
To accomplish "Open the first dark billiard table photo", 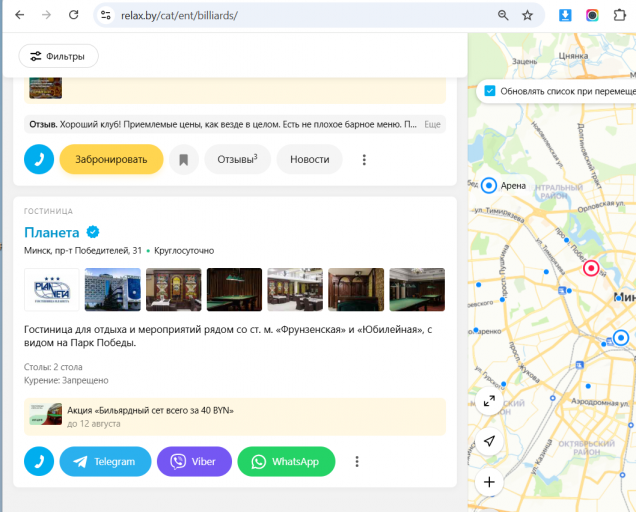I will (x=234, y=290).
